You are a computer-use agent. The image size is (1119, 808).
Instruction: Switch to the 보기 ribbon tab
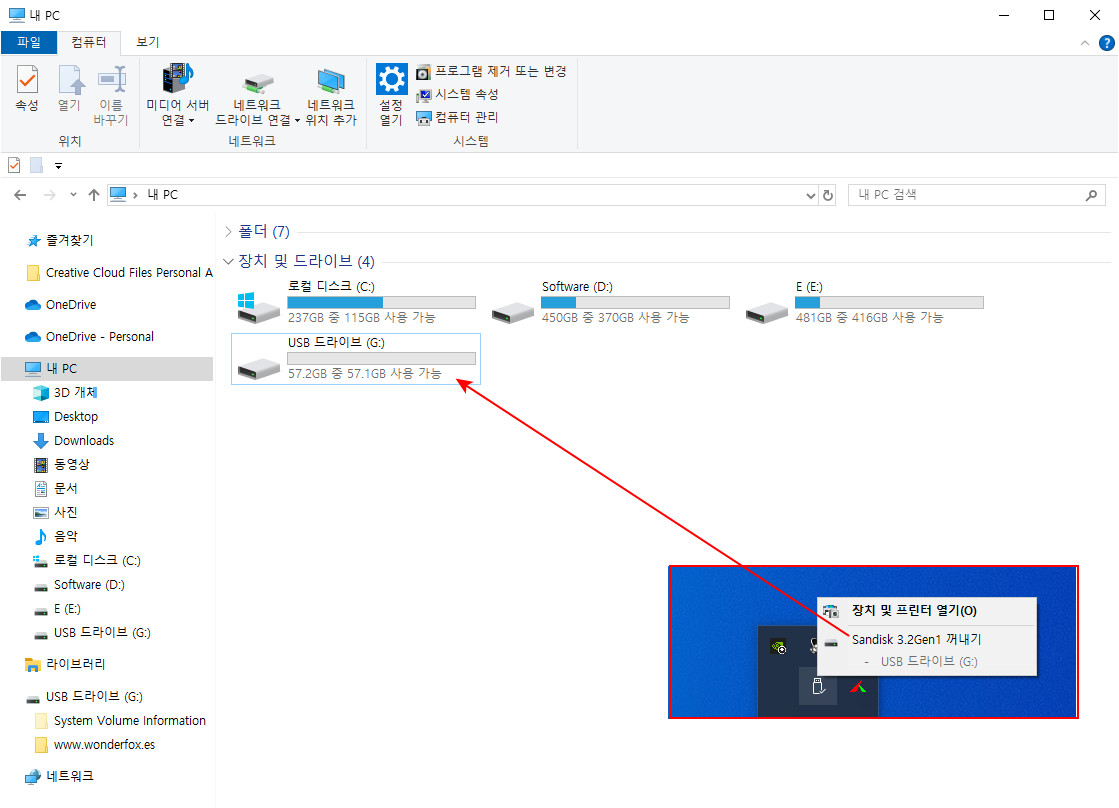[147, 43]
